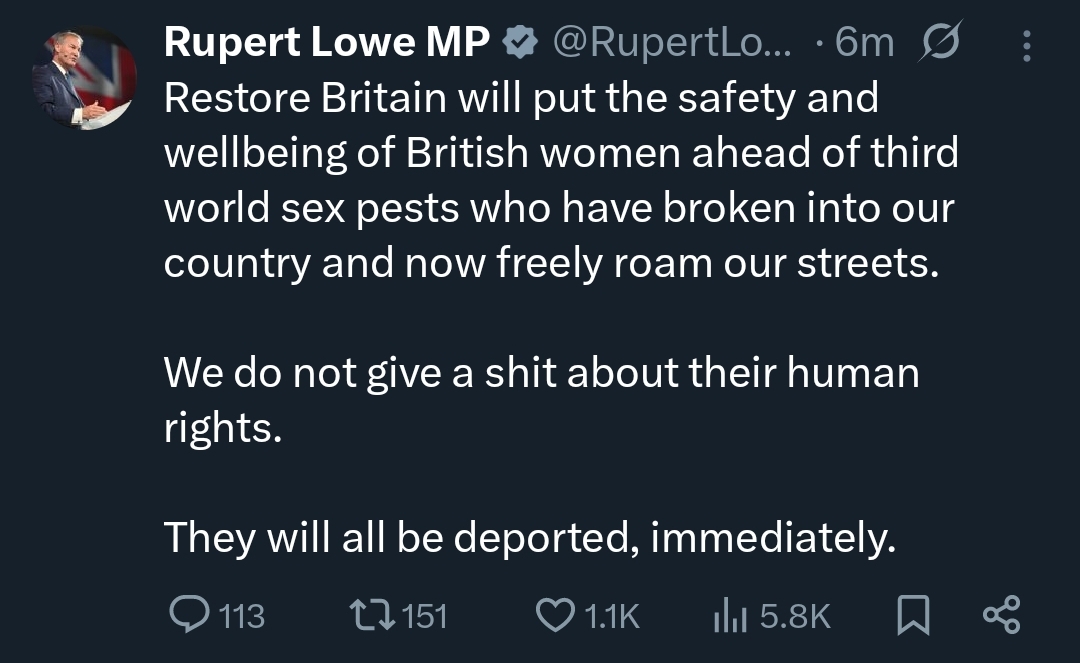1080x663 pixels.
Task: Click the Rupert Lowe MP display name
Action: point(326,42)
